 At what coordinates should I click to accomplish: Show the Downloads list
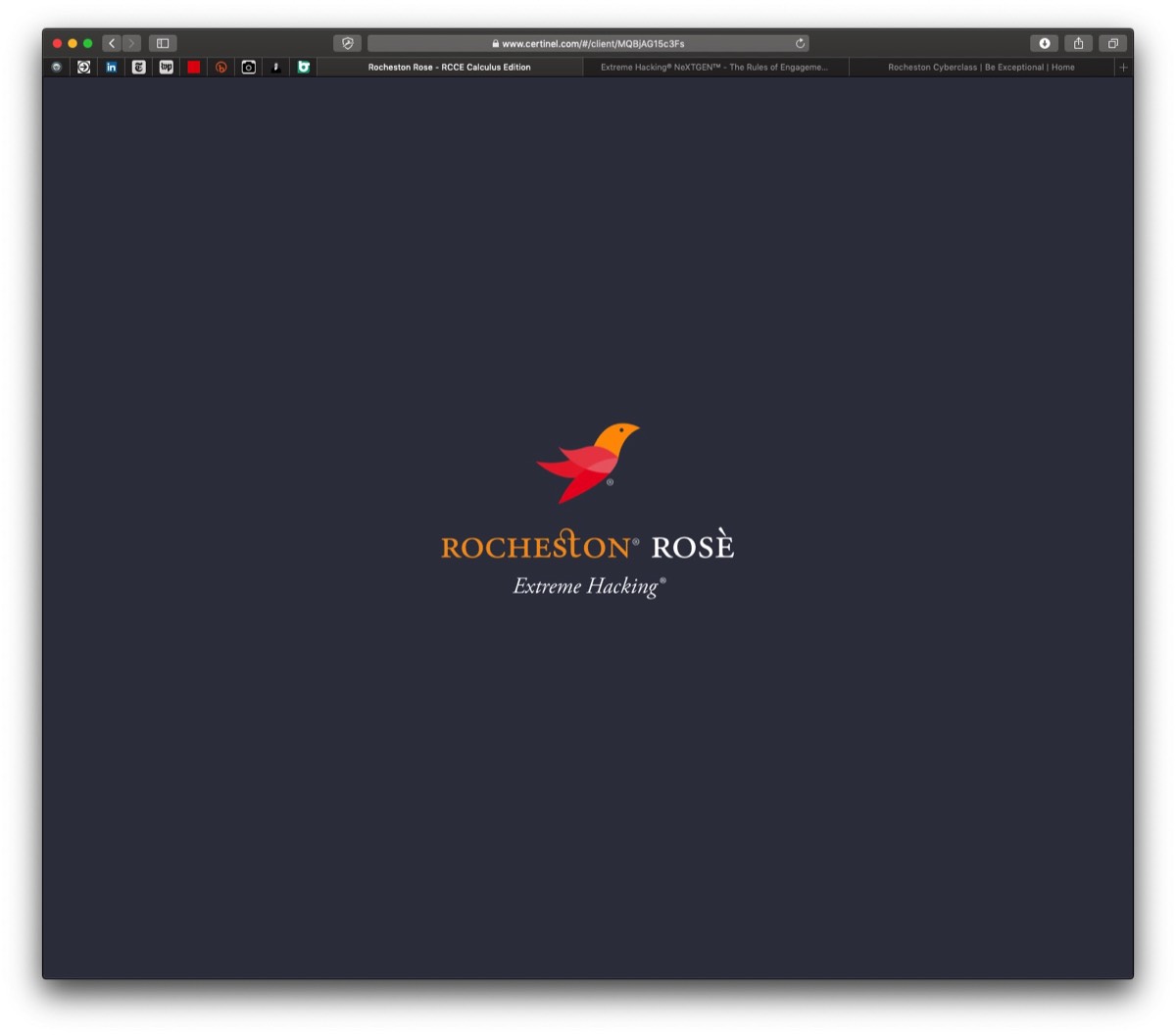tap(1045, 43)
